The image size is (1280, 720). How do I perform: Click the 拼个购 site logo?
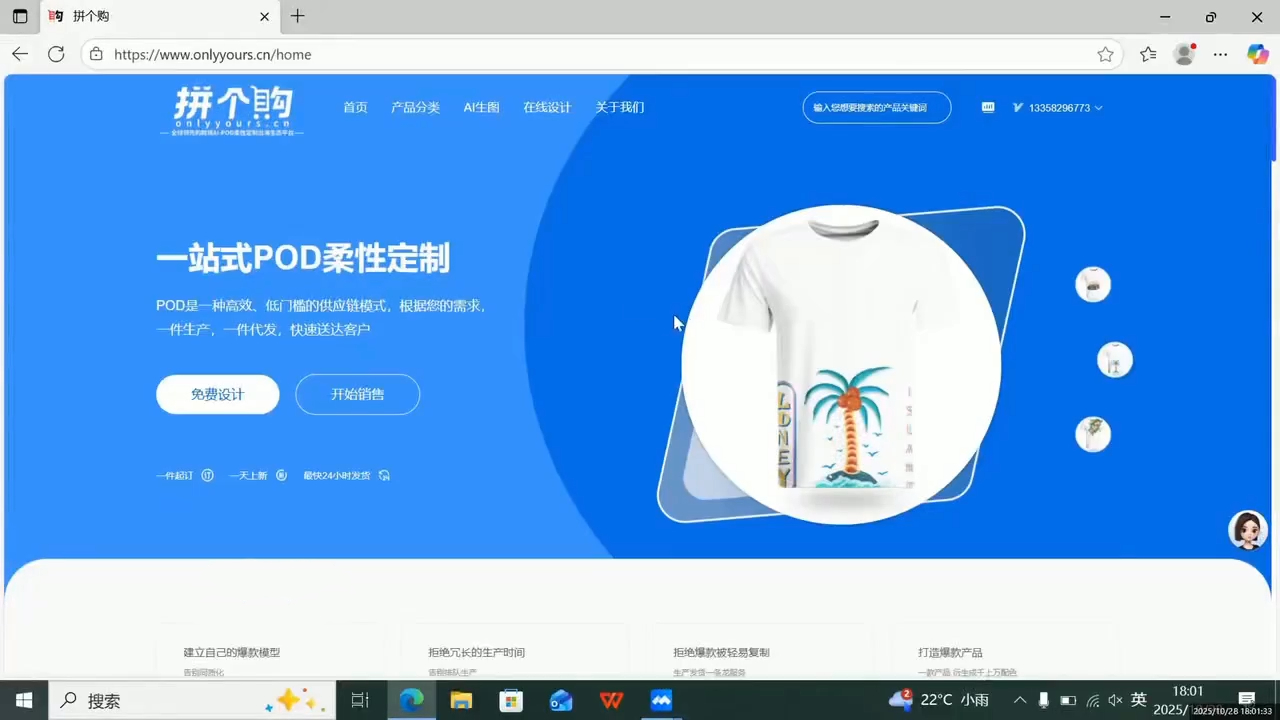(234, 110)
